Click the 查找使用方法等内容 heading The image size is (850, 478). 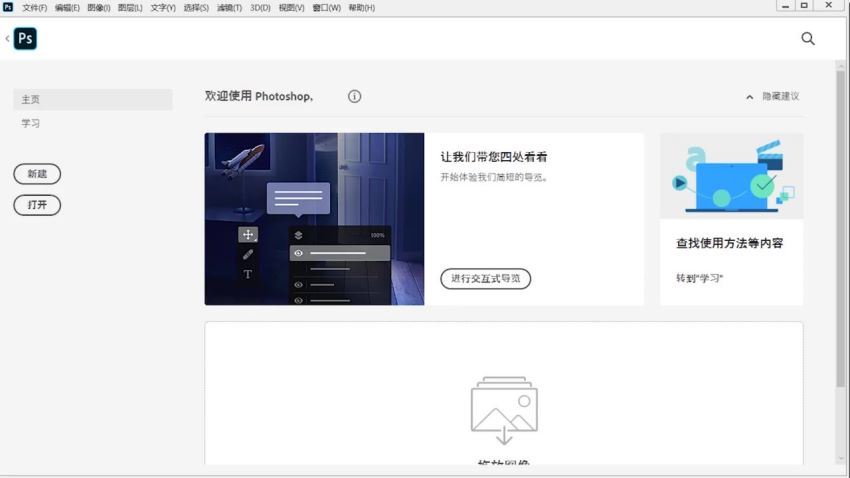pyautogui.click(x=730, y=243)
